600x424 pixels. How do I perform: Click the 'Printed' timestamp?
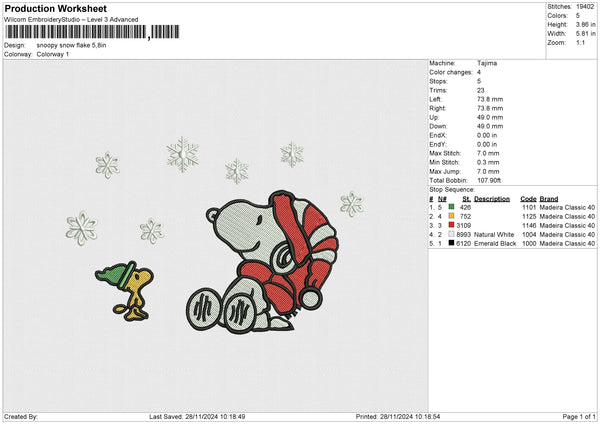pos(398,416)
